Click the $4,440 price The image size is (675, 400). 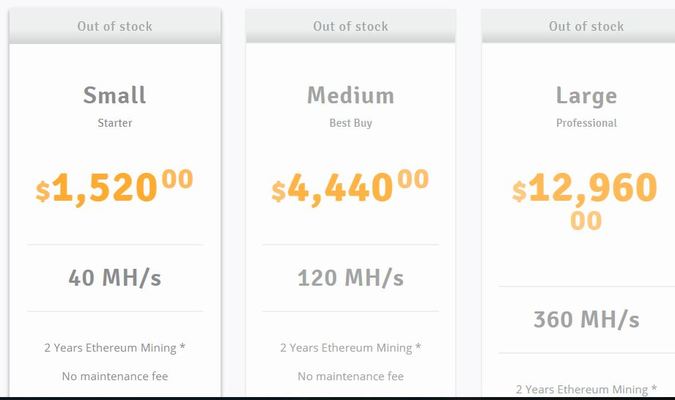point(350,187)
